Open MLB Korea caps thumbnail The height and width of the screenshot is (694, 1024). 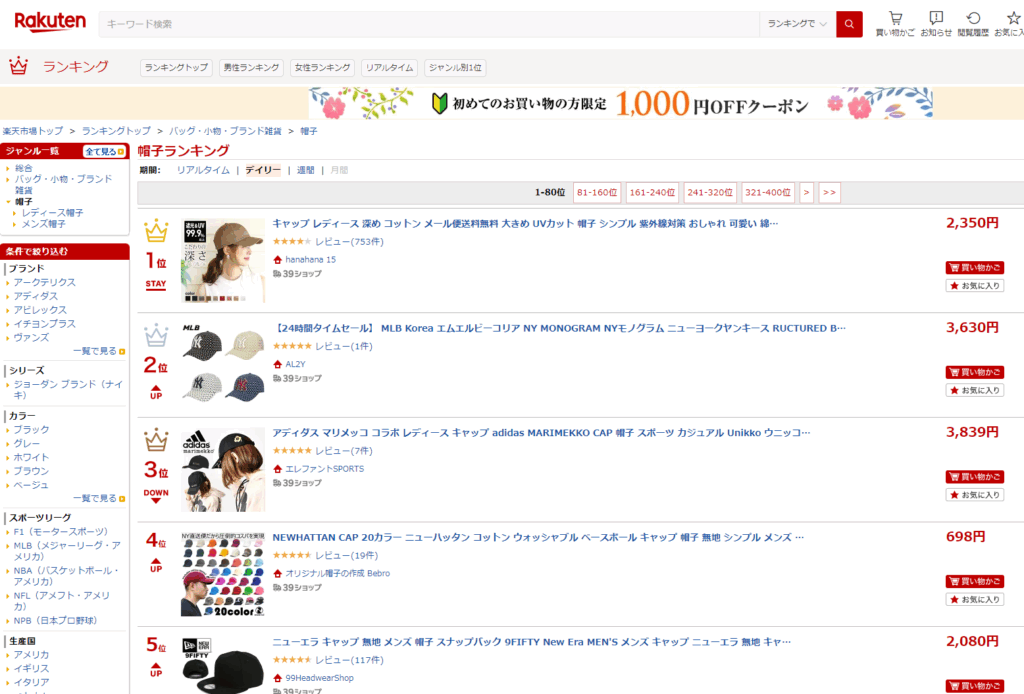(x=223, y=365)
